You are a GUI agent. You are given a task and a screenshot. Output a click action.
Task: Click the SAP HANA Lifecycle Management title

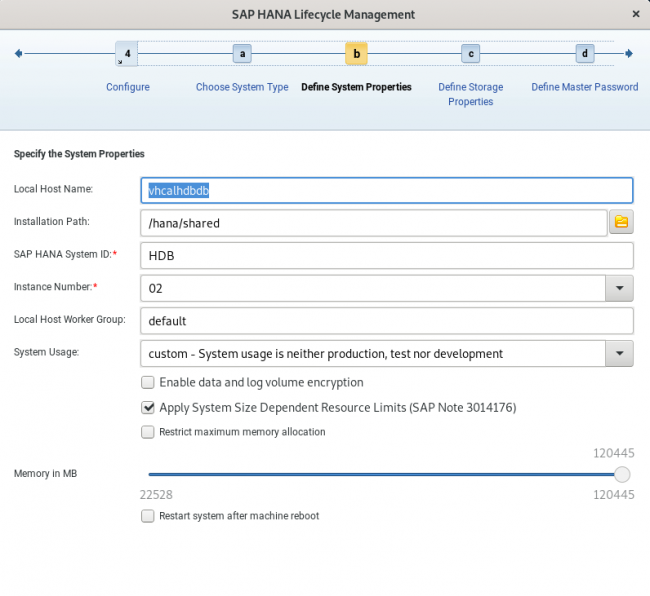coord(323,15)
